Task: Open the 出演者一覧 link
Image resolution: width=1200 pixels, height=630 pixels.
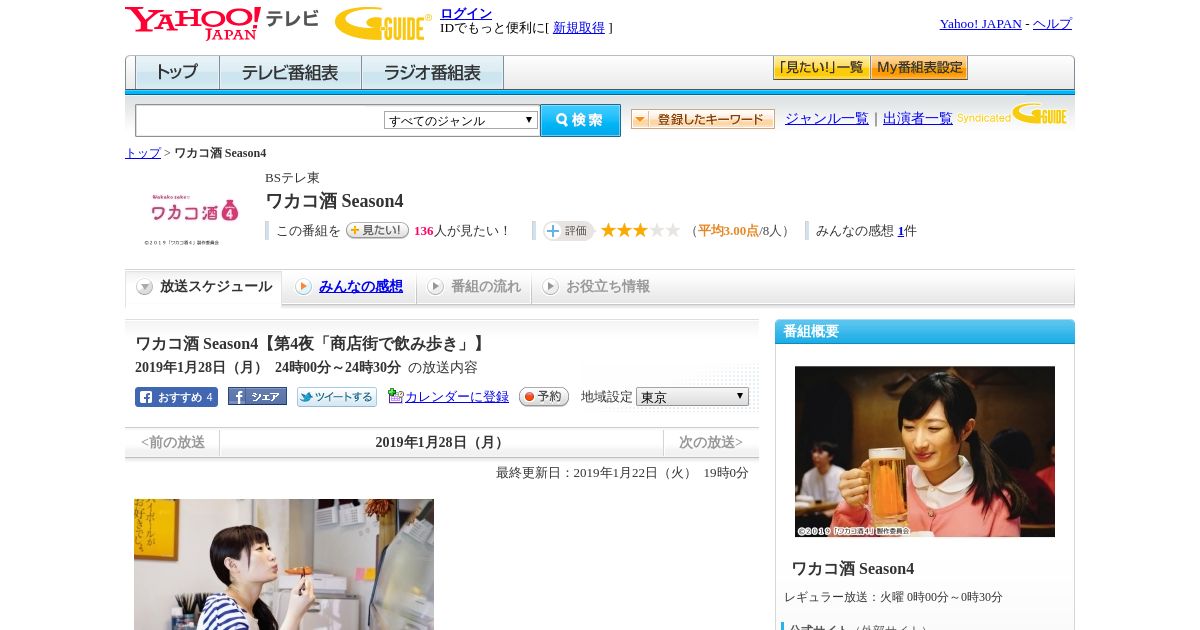Action: [918, 119]
